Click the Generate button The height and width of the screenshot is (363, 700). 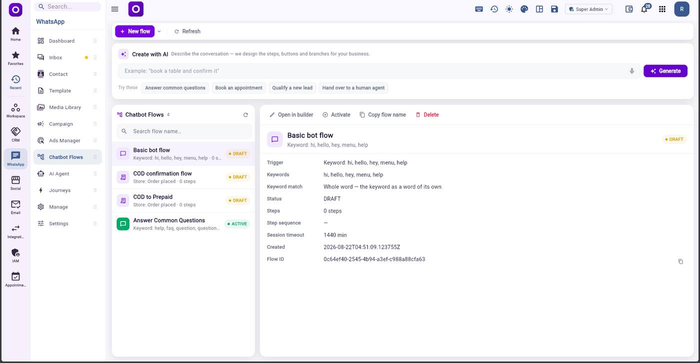click(x=665, y=71)
